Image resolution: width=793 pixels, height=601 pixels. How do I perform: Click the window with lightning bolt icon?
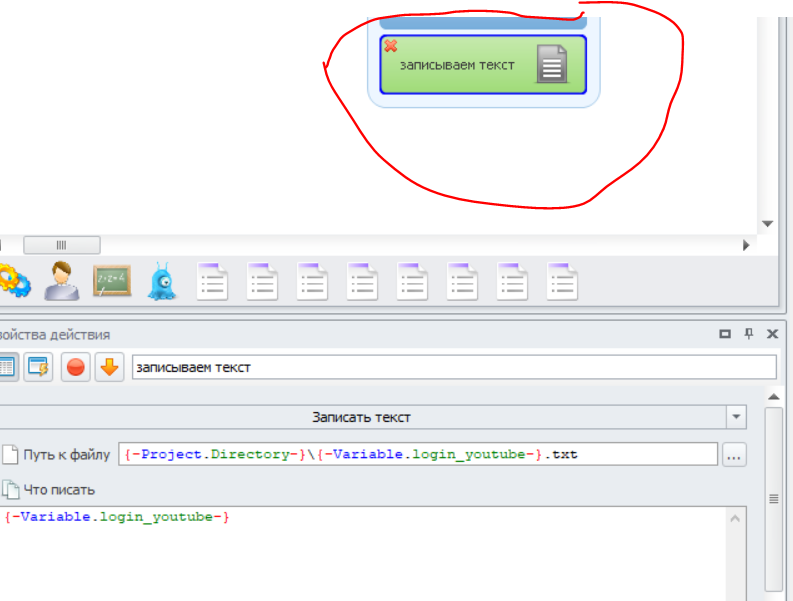[x=38, y=367]
